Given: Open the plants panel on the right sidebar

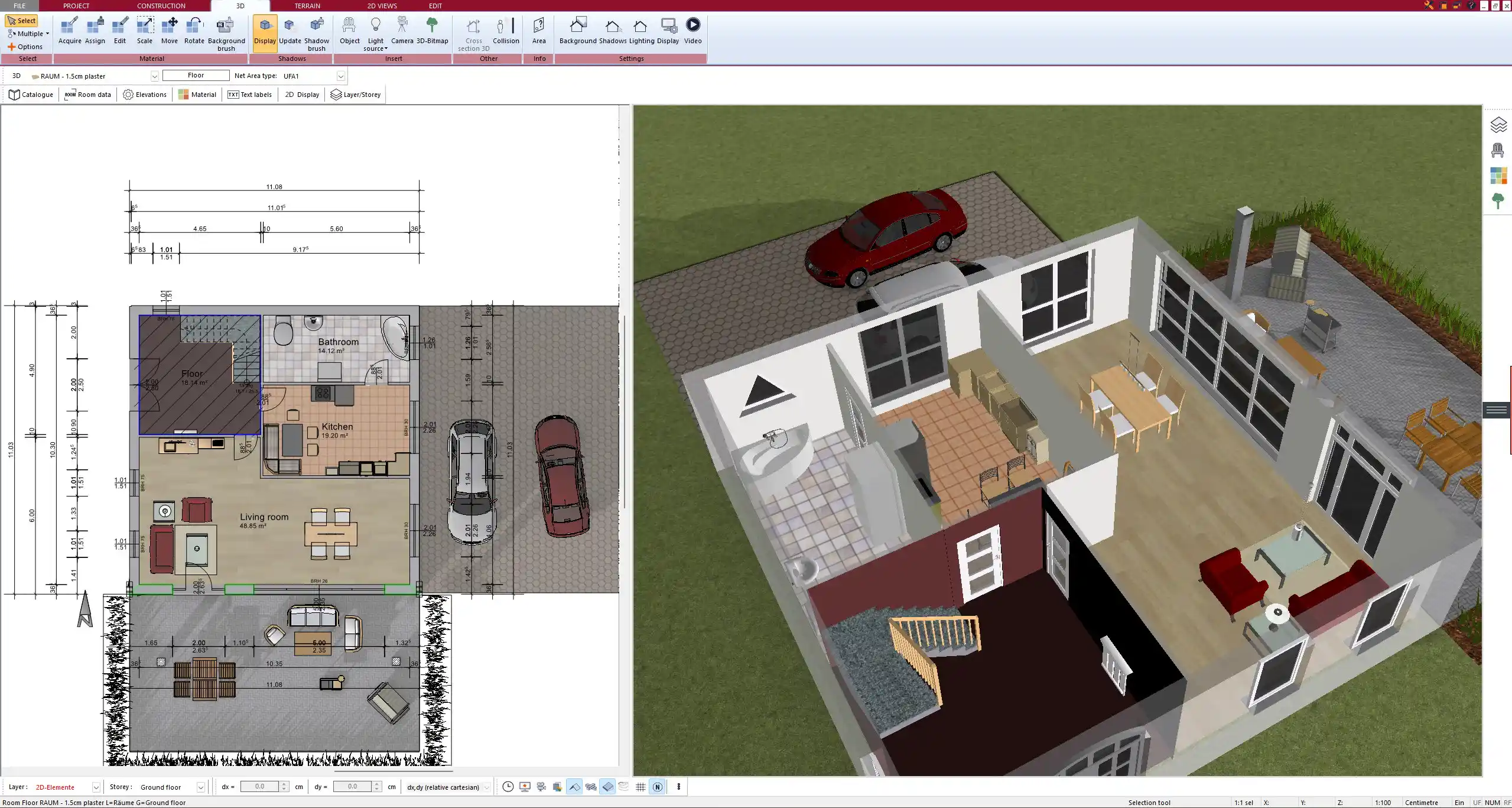Looking at the screenshot, I should coord(1499,201).
